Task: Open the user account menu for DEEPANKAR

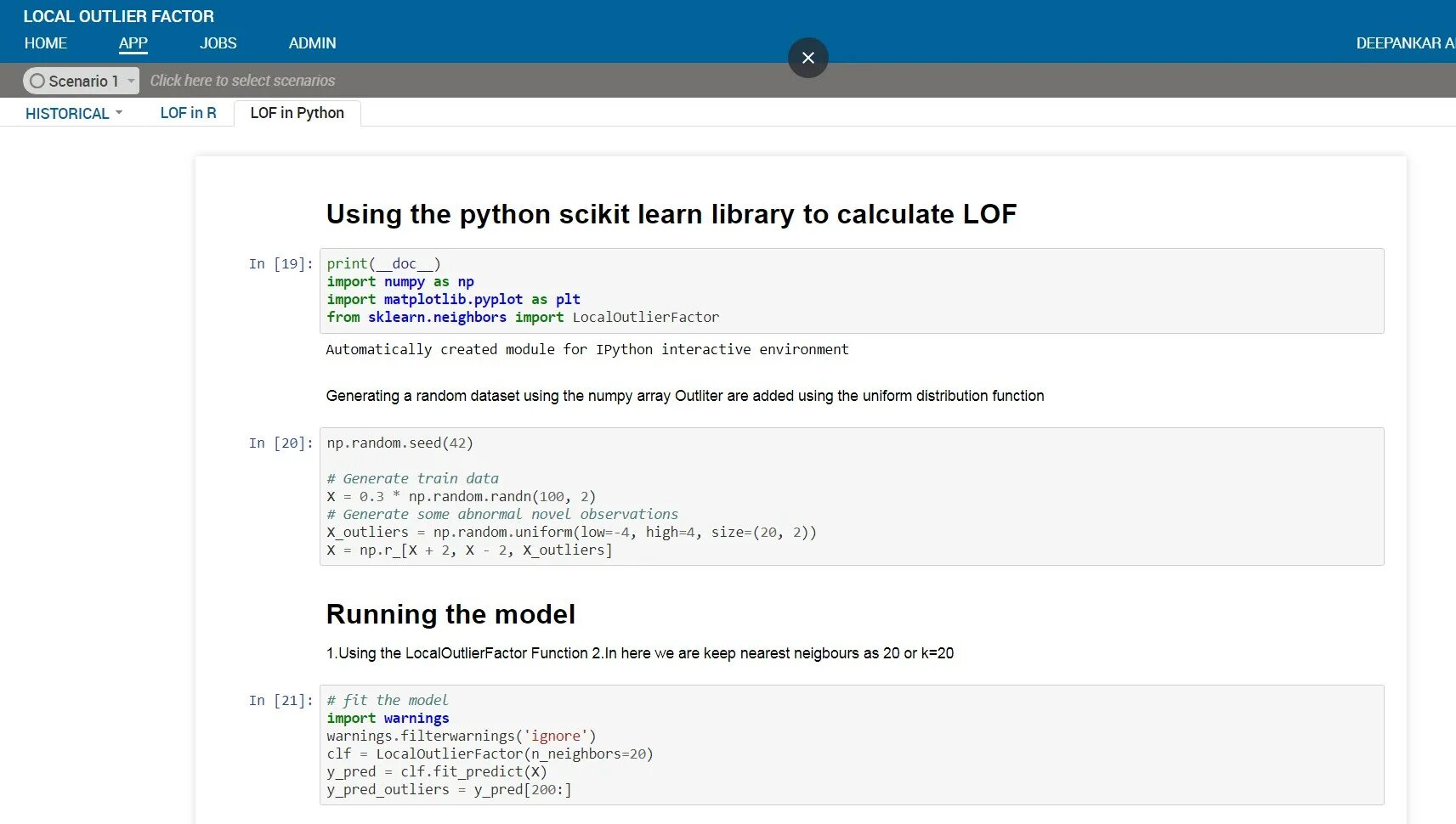Action: pos(1402,42)
